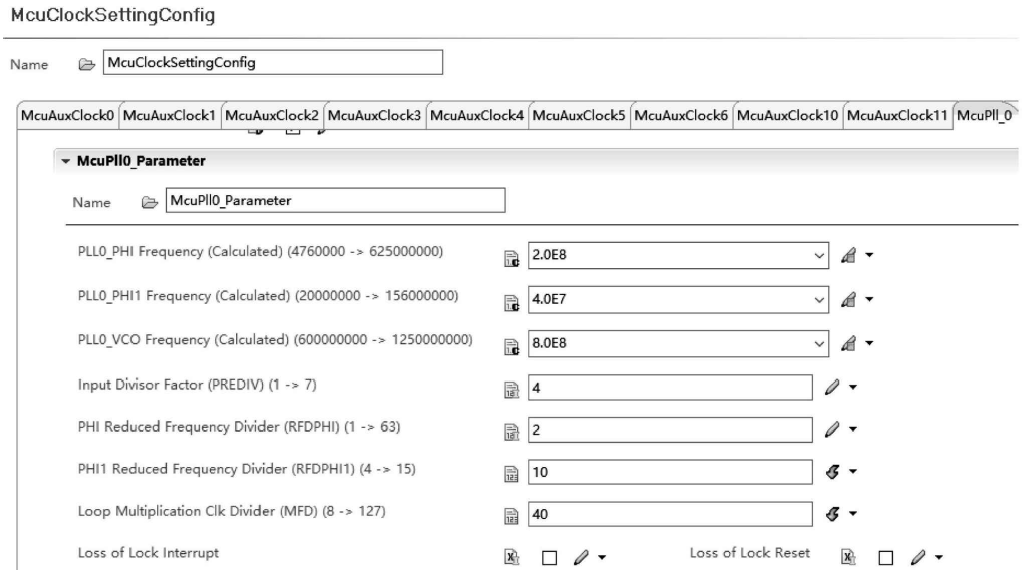Click the integer parameter icon for RFDPHI divider

[511, 432]
